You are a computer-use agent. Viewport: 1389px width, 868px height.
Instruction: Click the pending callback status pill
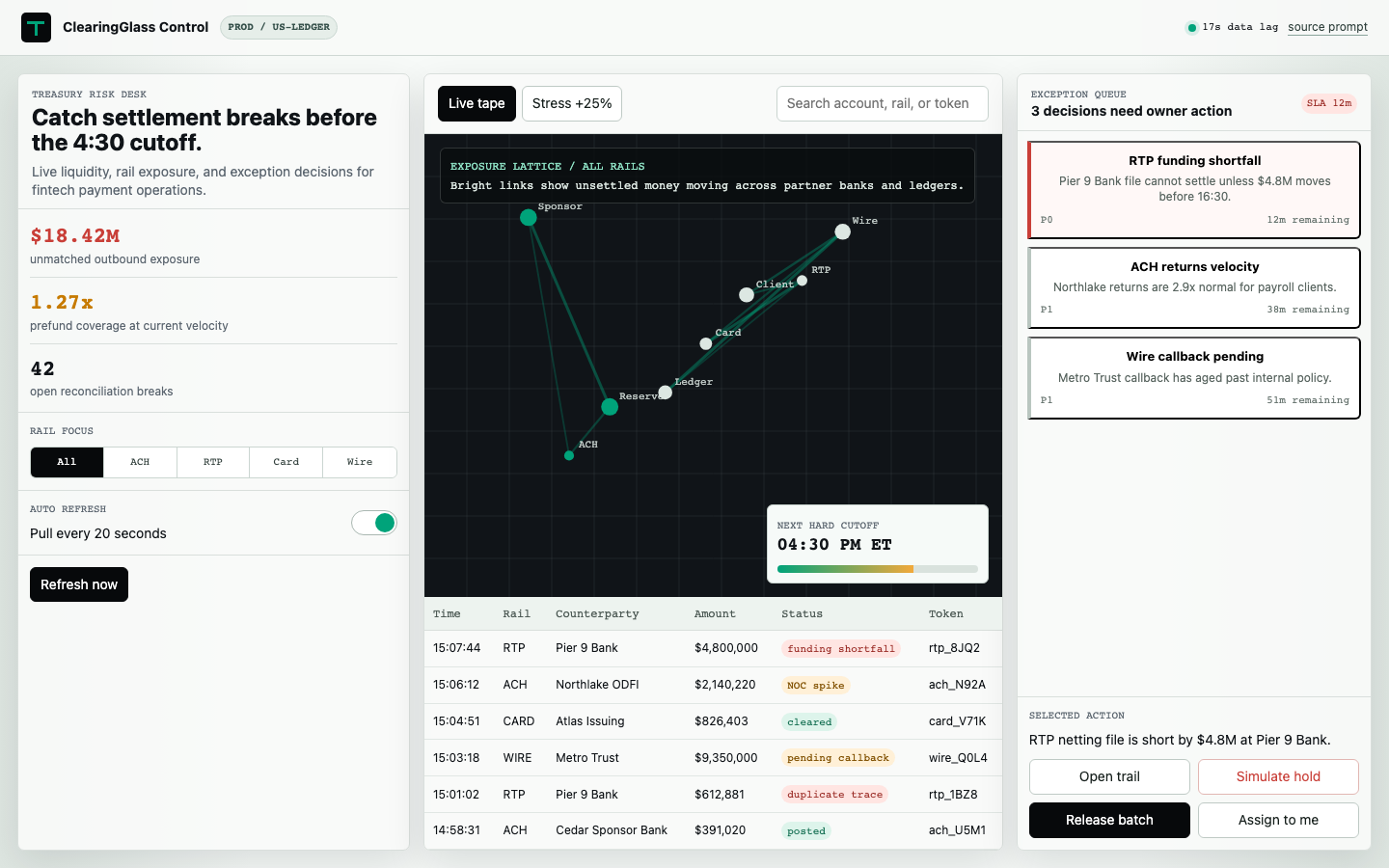coord(838,758)
